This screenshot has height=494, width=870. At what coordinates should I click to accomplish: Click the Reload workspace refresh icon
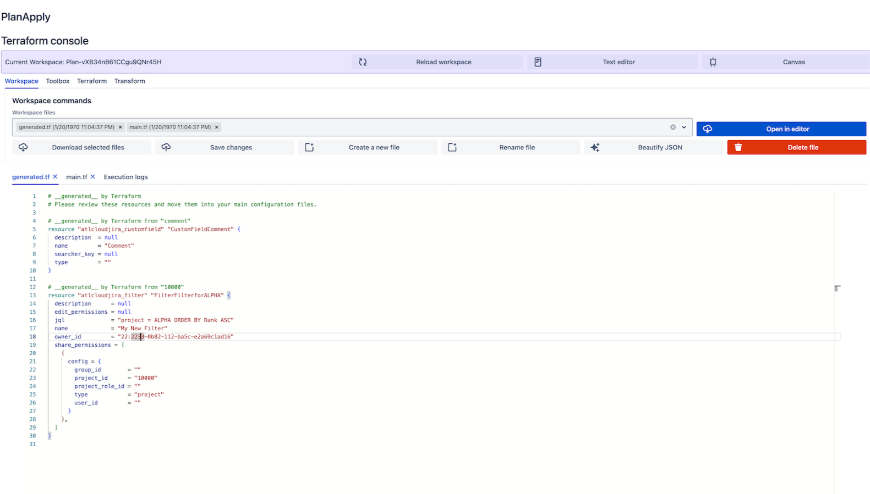click(363, 62)
